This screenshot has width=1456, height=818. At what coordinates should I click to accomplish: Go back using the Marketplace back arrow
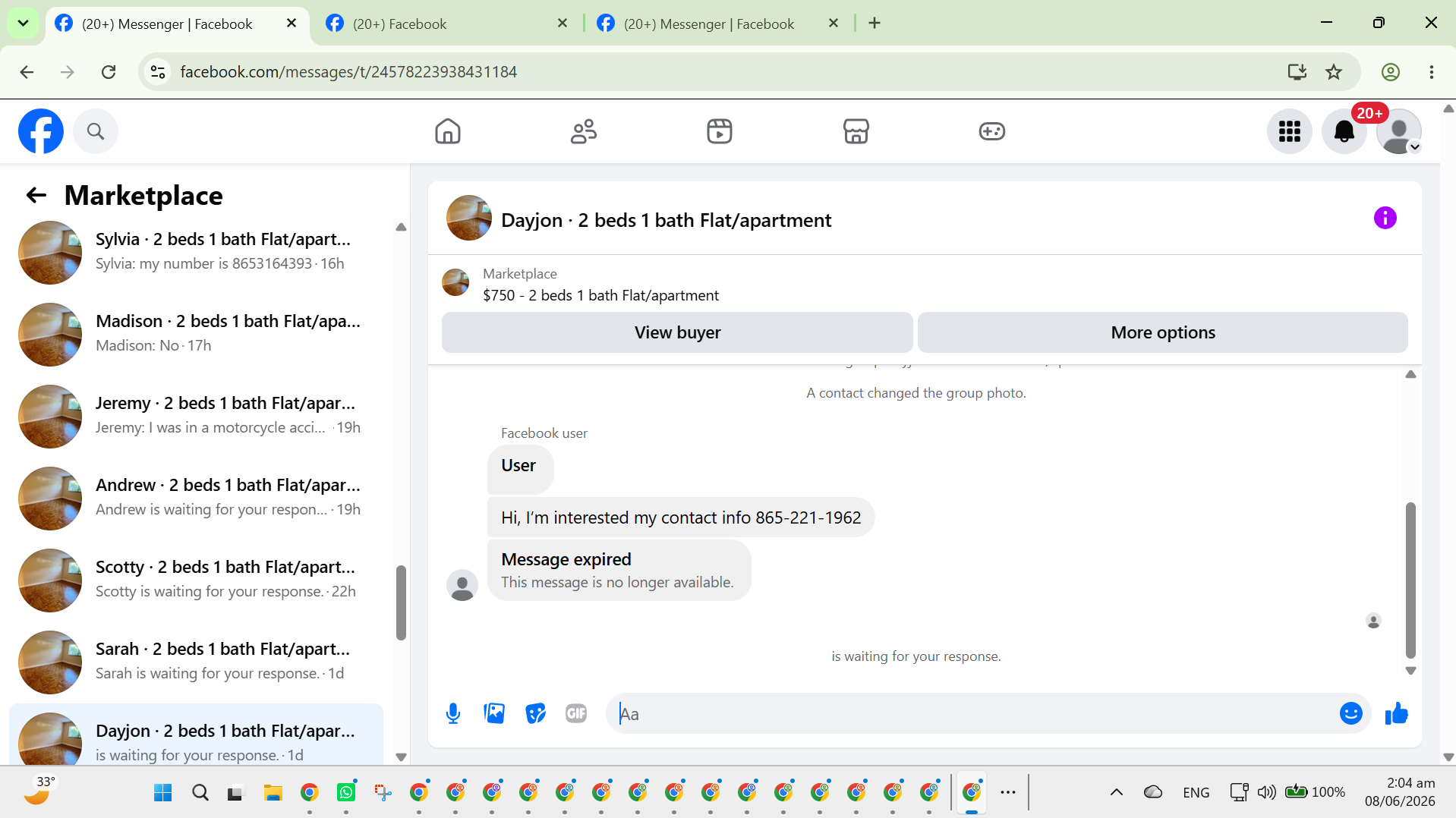[36, 196]
